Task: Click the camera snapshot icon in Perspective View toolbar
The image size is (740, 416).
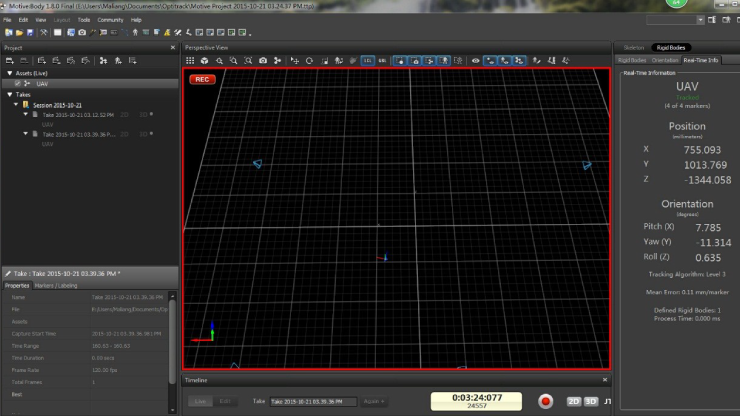Action: point(262,61)
